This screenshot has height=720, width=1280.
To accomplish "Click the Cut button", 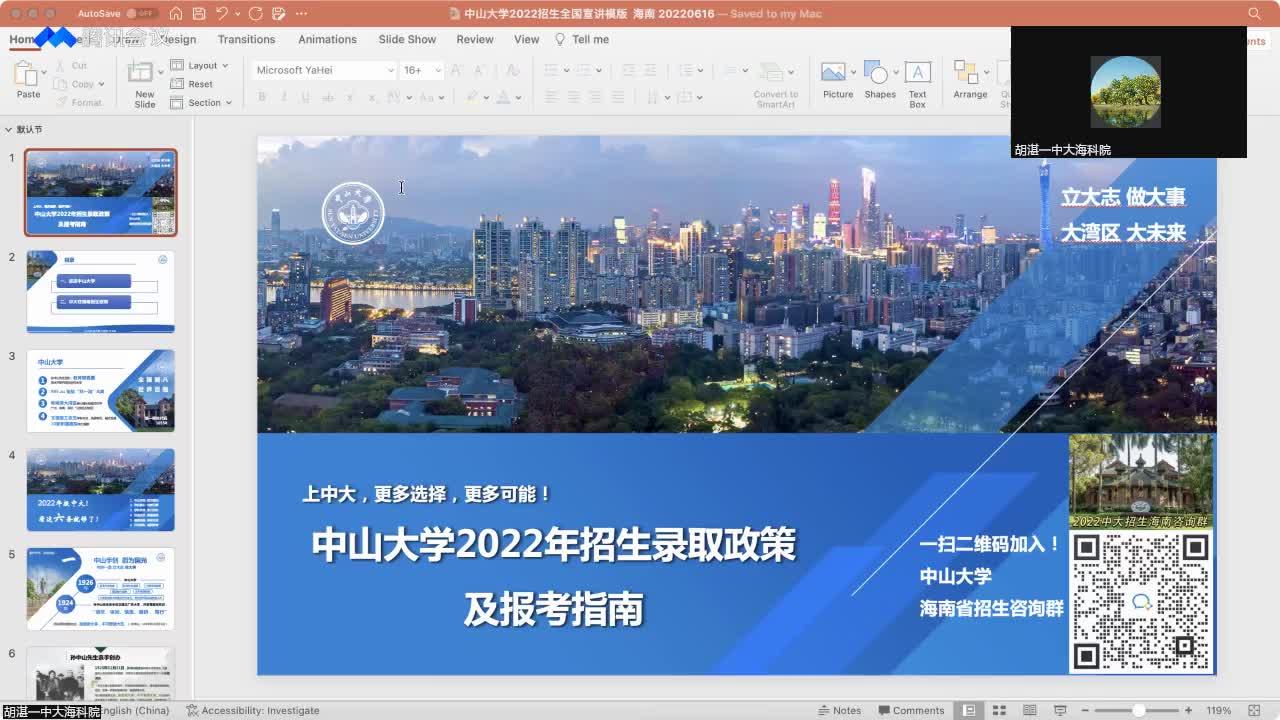I will coord(70,66).
